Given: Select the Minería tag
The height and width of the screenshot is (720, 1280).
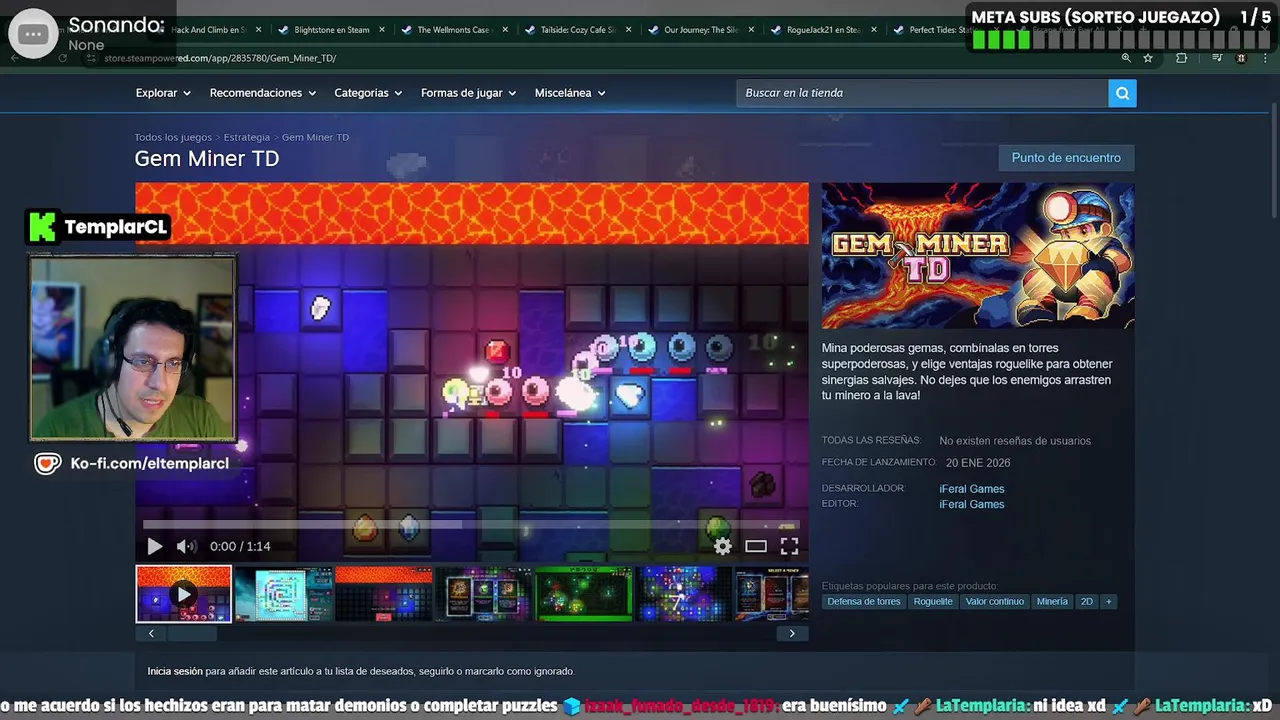Looking at the screenshot, I should click(x=1052, y=602).
